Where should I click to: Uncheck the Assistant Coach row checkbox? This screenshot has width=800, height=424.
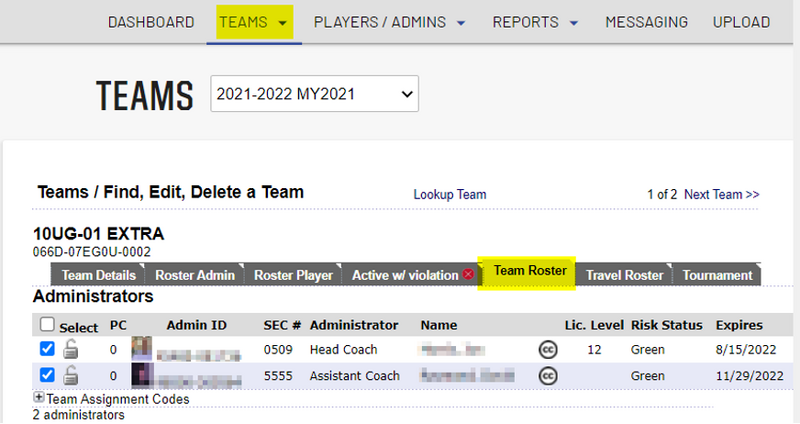click(46, 375)
